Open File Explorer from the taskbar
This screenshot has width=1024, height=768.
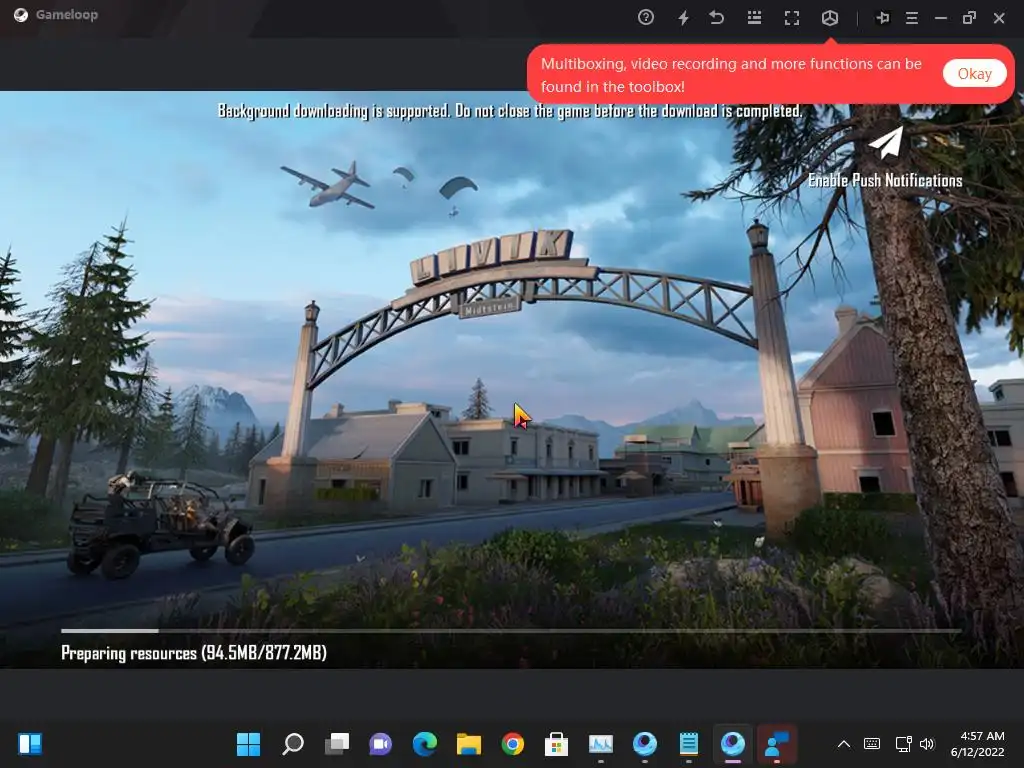click(x=469, y=744)
